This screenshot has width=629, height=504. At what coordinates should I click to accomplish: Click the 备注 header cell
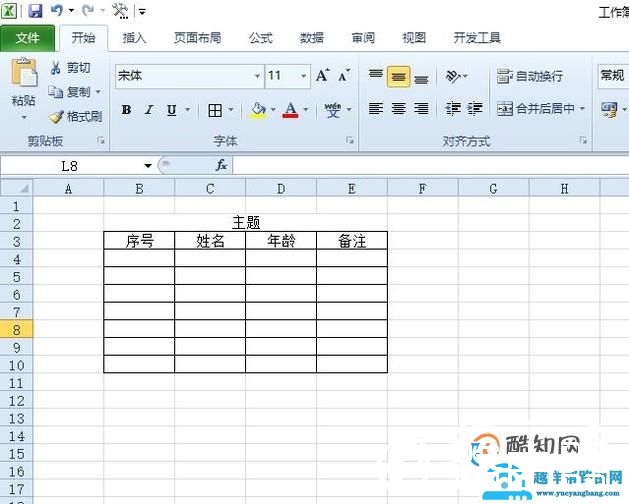[352, 241]
